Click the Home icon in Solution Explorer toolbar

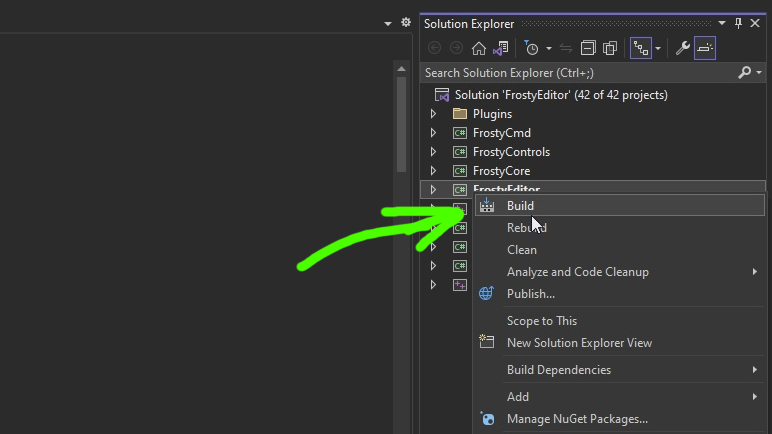[479, 48]
